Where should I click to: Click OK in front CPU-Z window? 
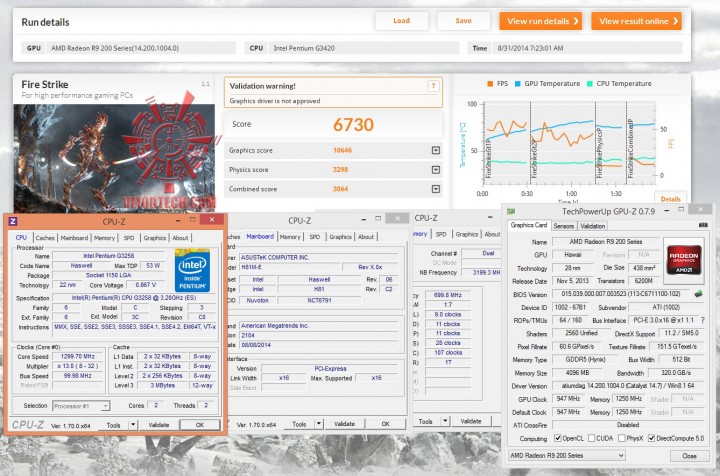click(200, 425)
